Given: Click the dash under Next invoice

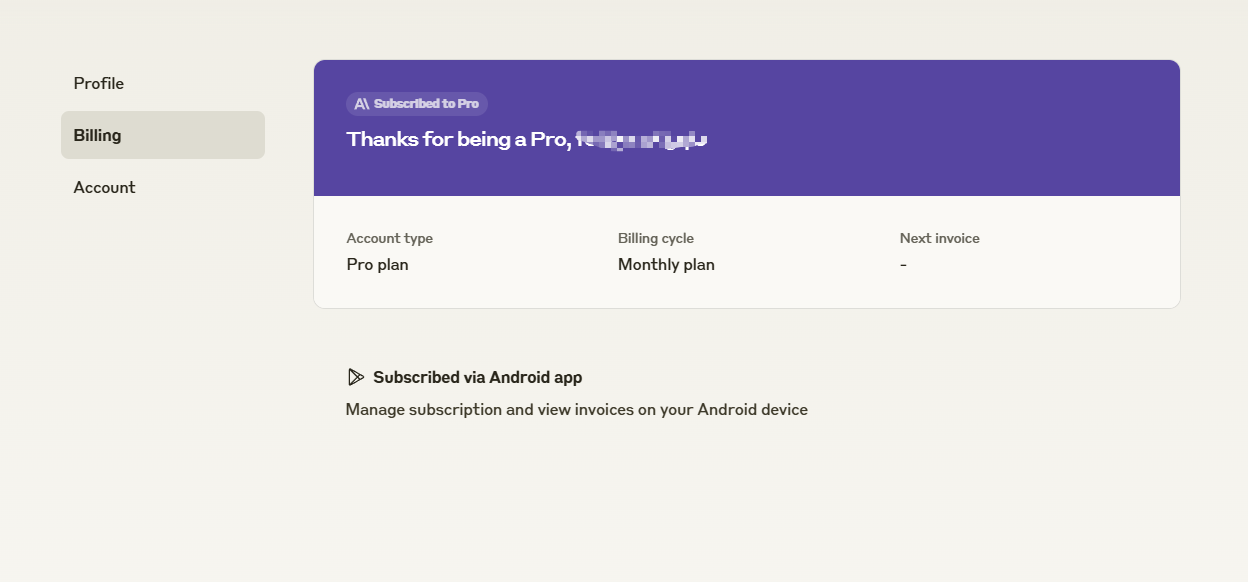Looking at the screenshot, I should coord(903,265).
